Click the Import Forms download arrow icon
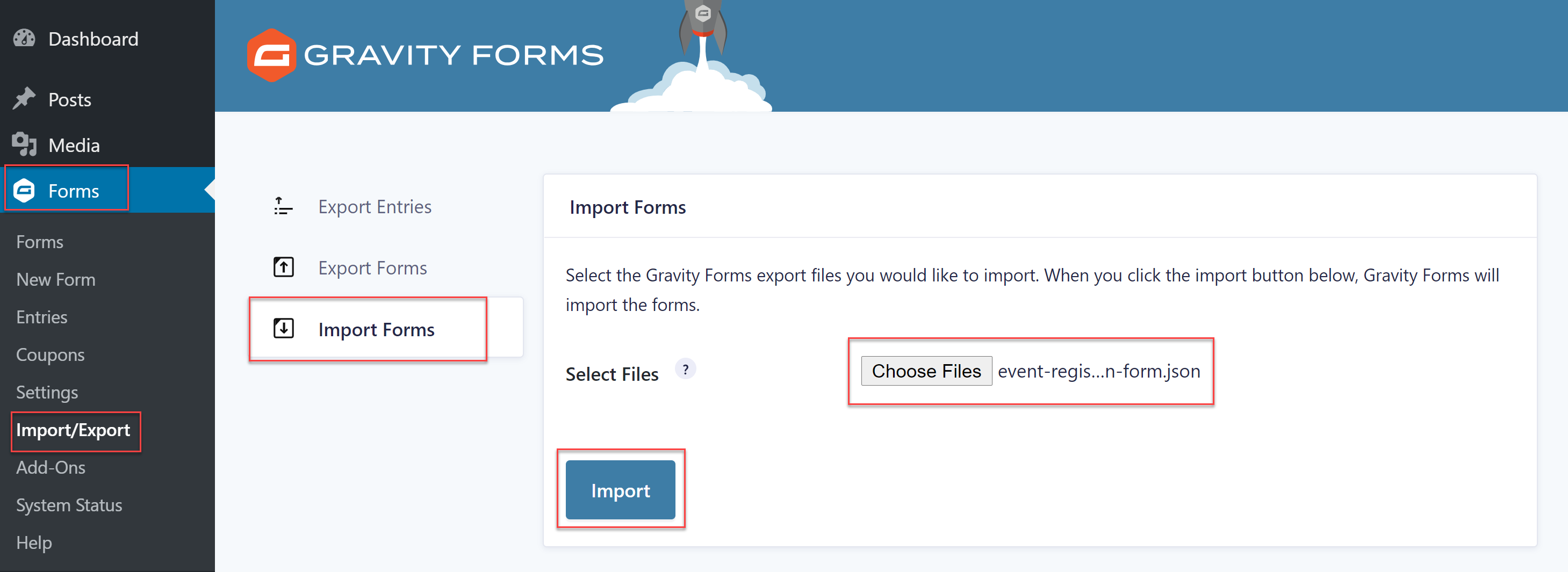The image size is (1568, 572). pos(284,329)
